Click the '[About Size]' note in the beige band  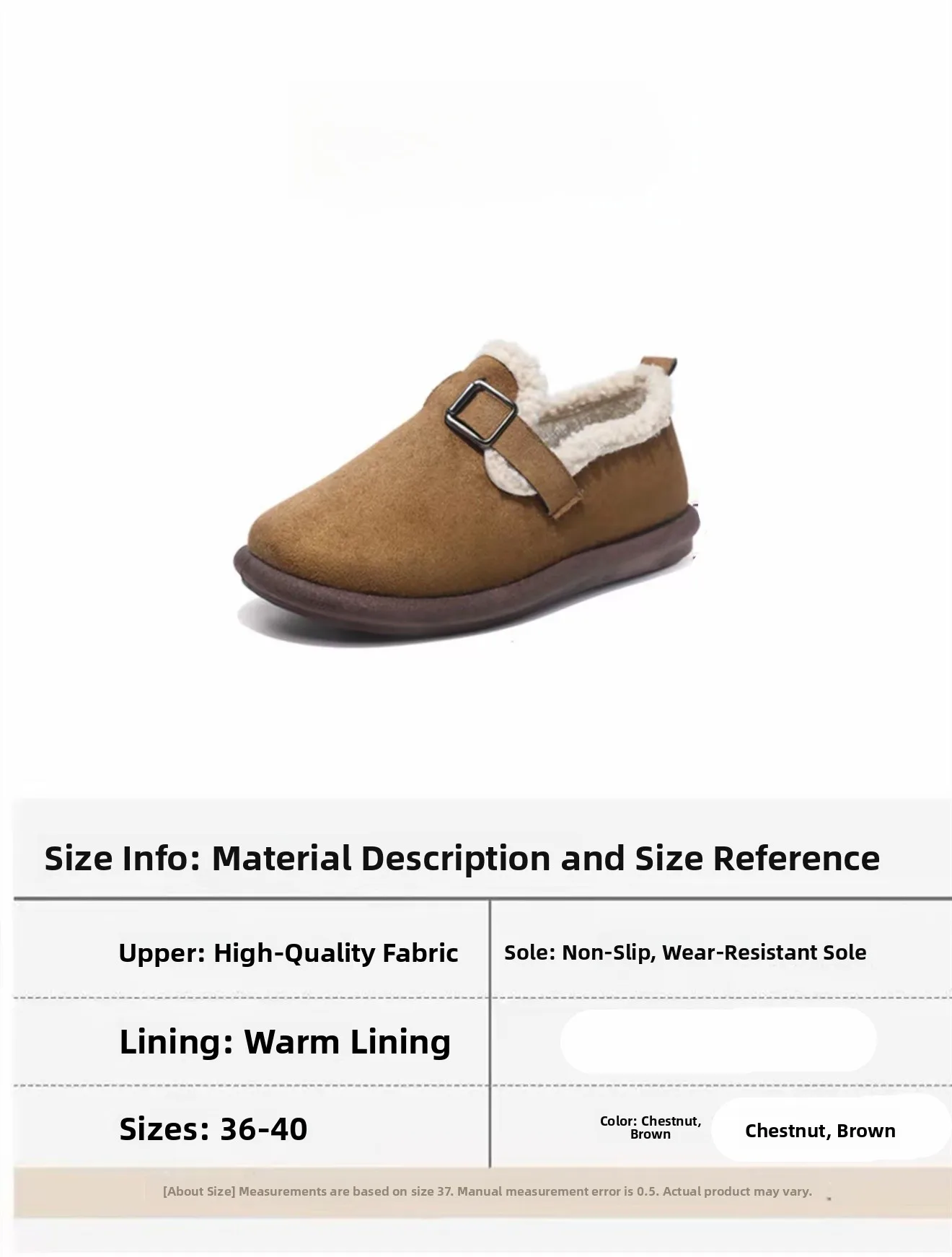(x=199, y=1191)
